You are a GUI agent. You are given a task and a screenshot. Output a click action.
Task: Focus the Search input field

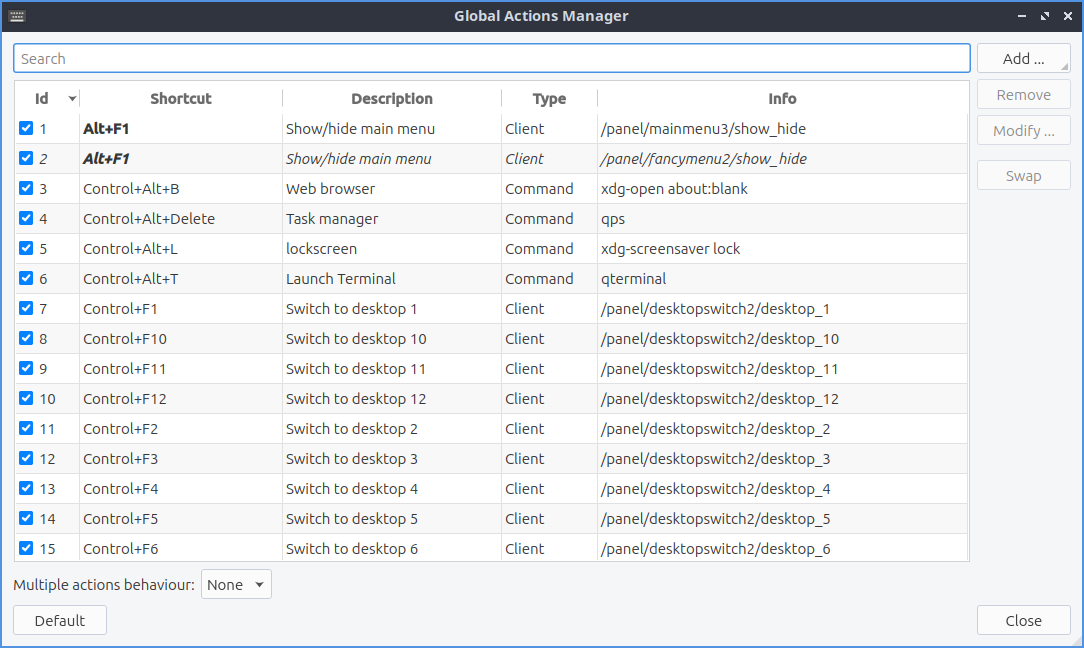(491, 59)
